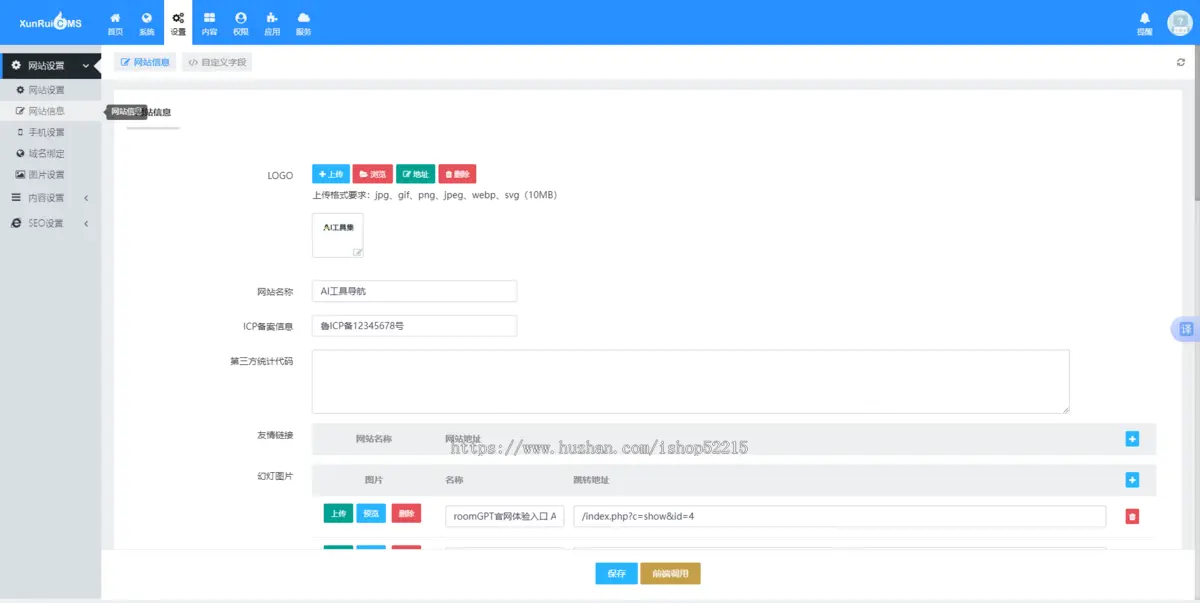
Task: Click the AI工具集 logo thumbnail
Action: pos(338,235)
